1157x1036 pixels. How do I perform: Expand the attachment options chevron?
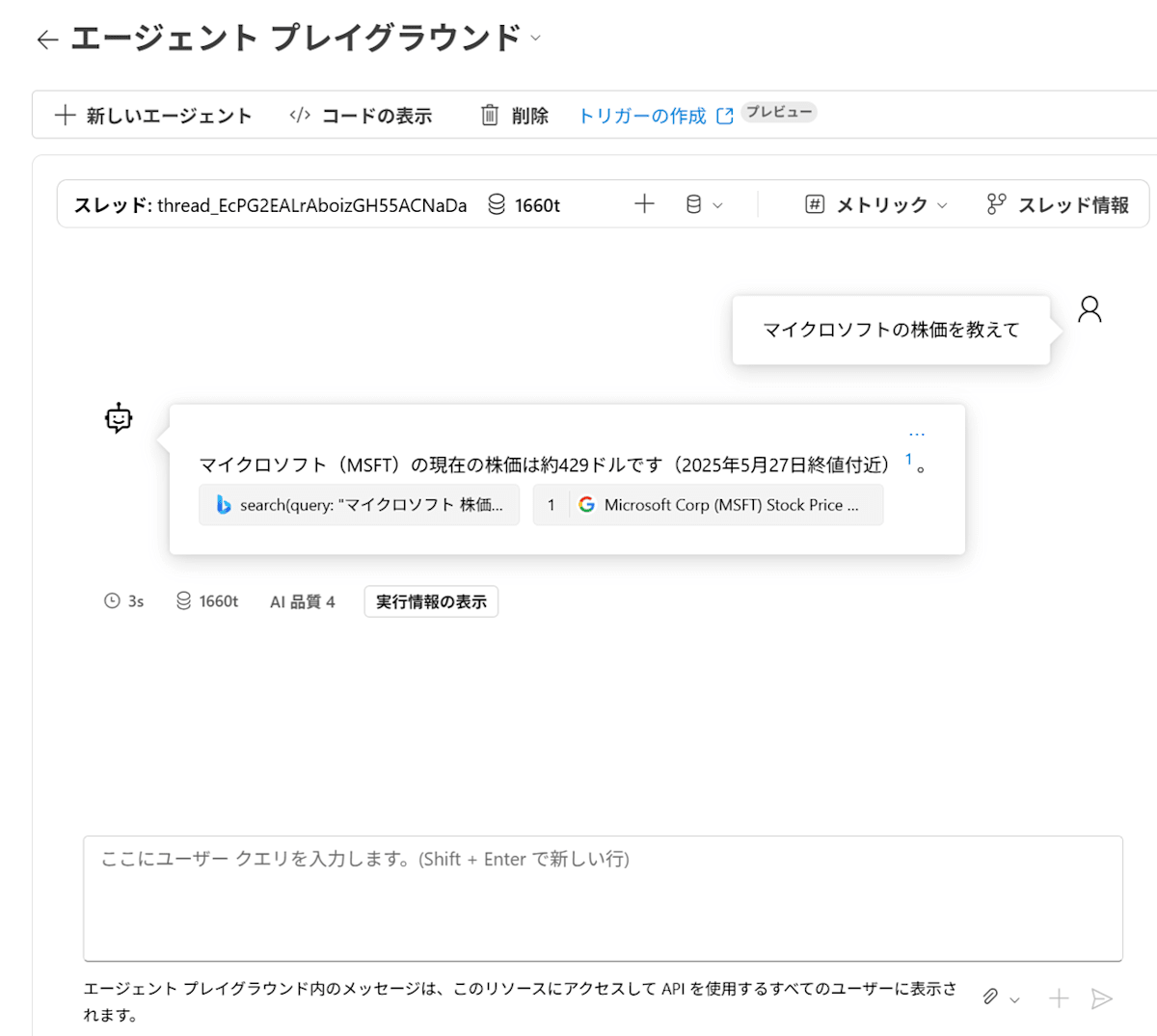1014,999
